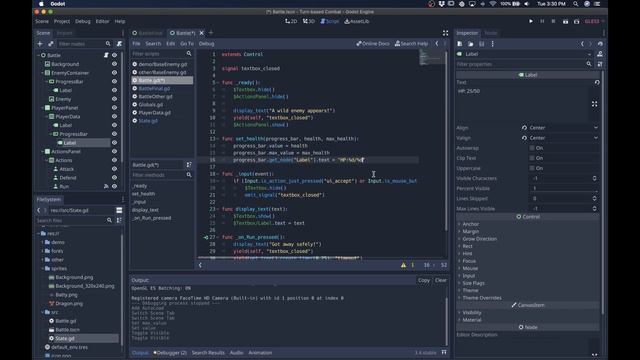Switch to 2D workspace

(x=291, y=21)
